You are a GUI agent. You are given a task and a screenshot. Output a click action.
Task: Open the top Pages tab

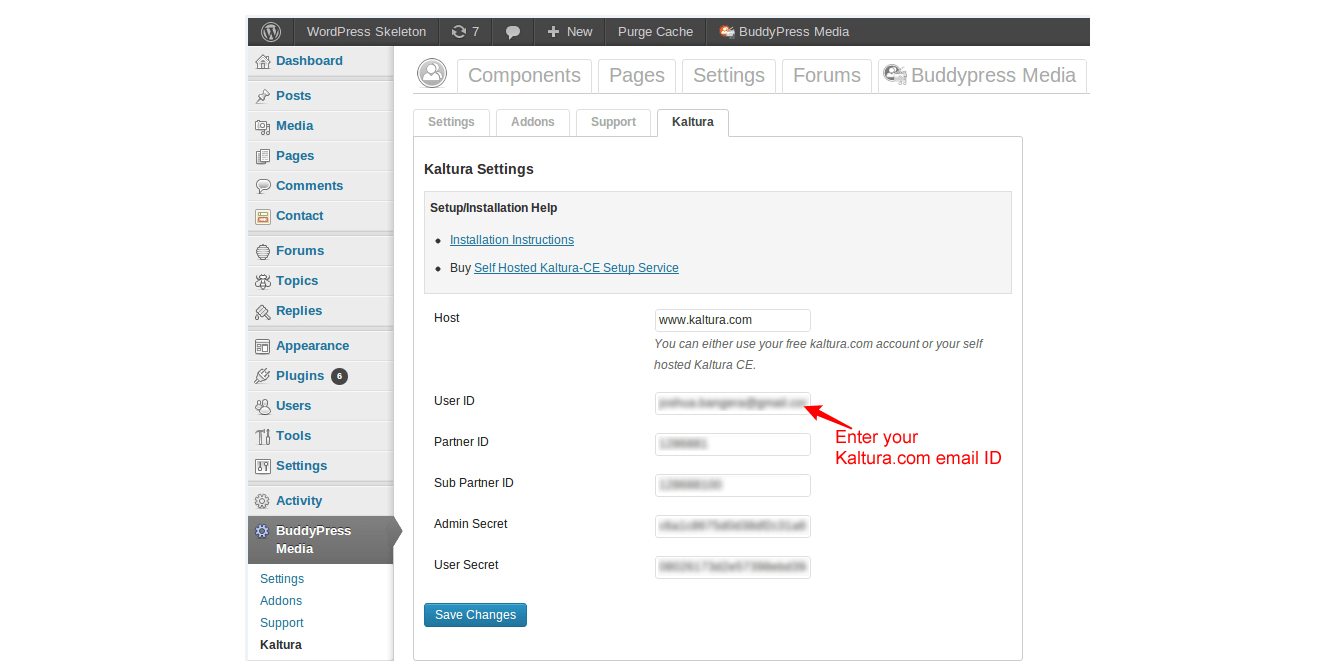(x=637, y=76)
